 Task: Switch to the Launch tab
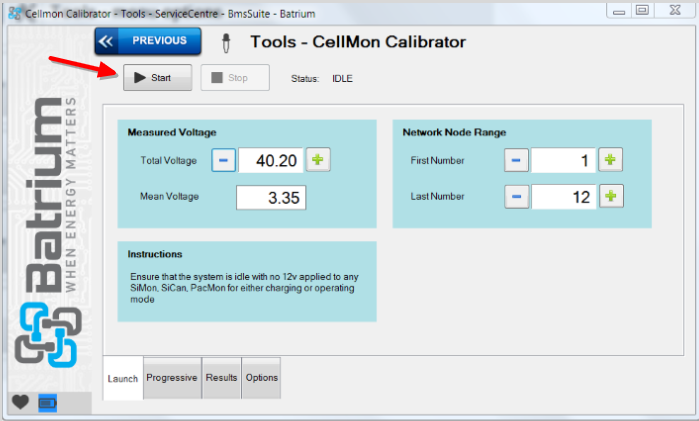click(x=123, y=378)
